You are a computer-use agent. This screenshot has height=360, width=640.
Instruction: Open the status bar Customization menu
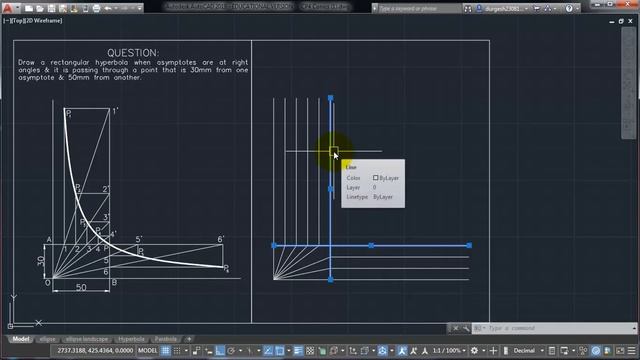tap(631, 351)
